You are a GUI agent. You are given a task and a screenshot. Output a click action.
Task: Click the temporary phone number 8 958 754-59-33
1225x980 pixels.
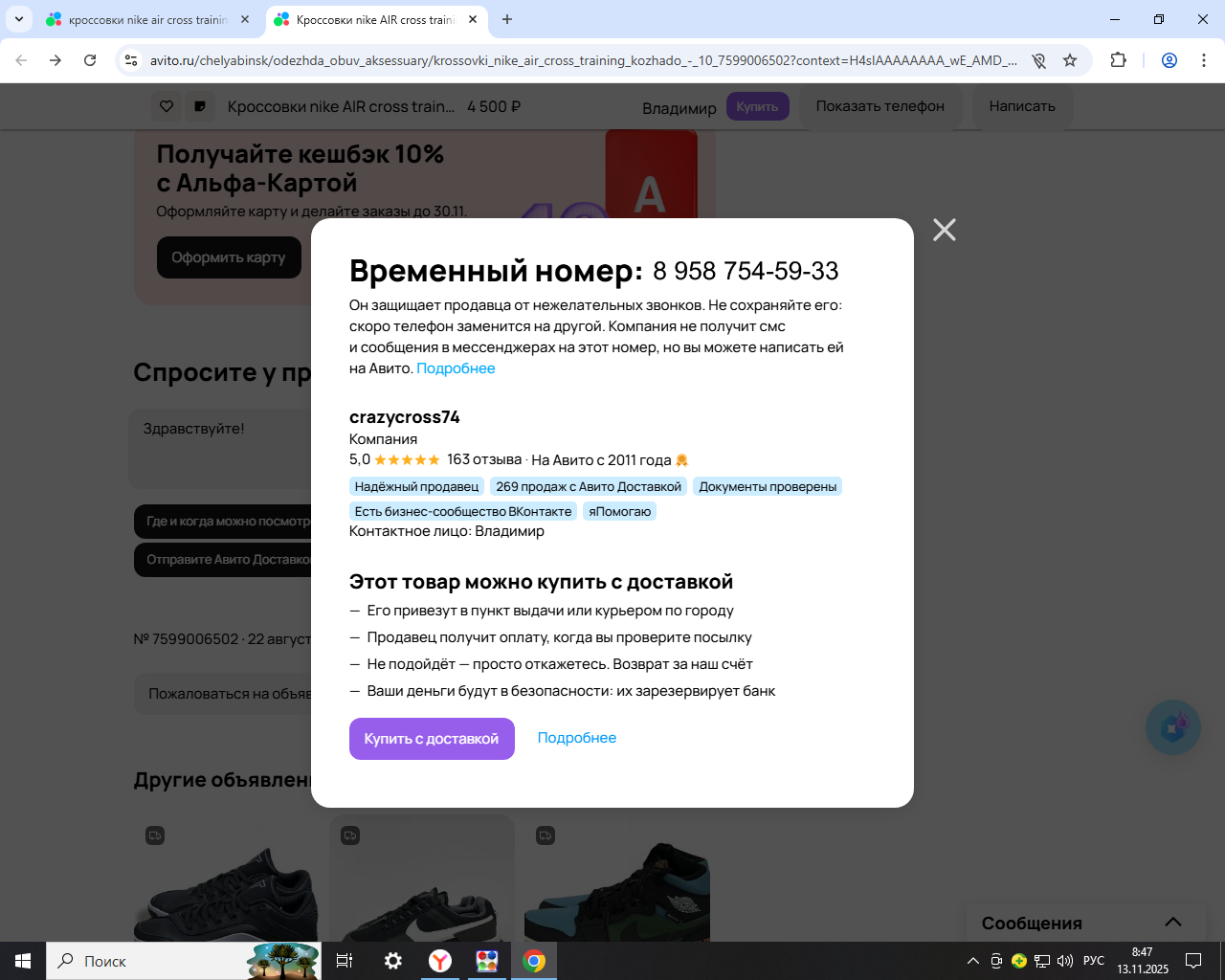(746, 271)
